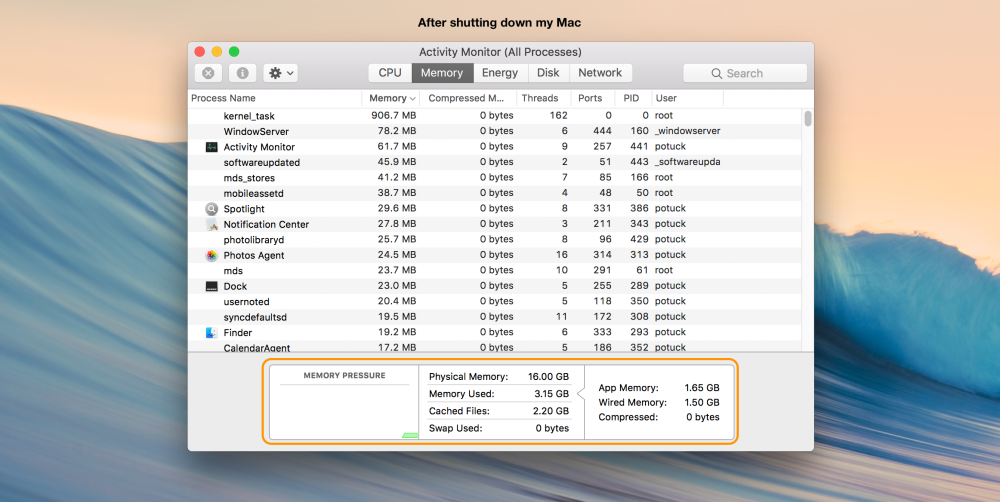Select the mds_stores process row
This screenshot has height=502, width=1000.
tap(495, 177)
